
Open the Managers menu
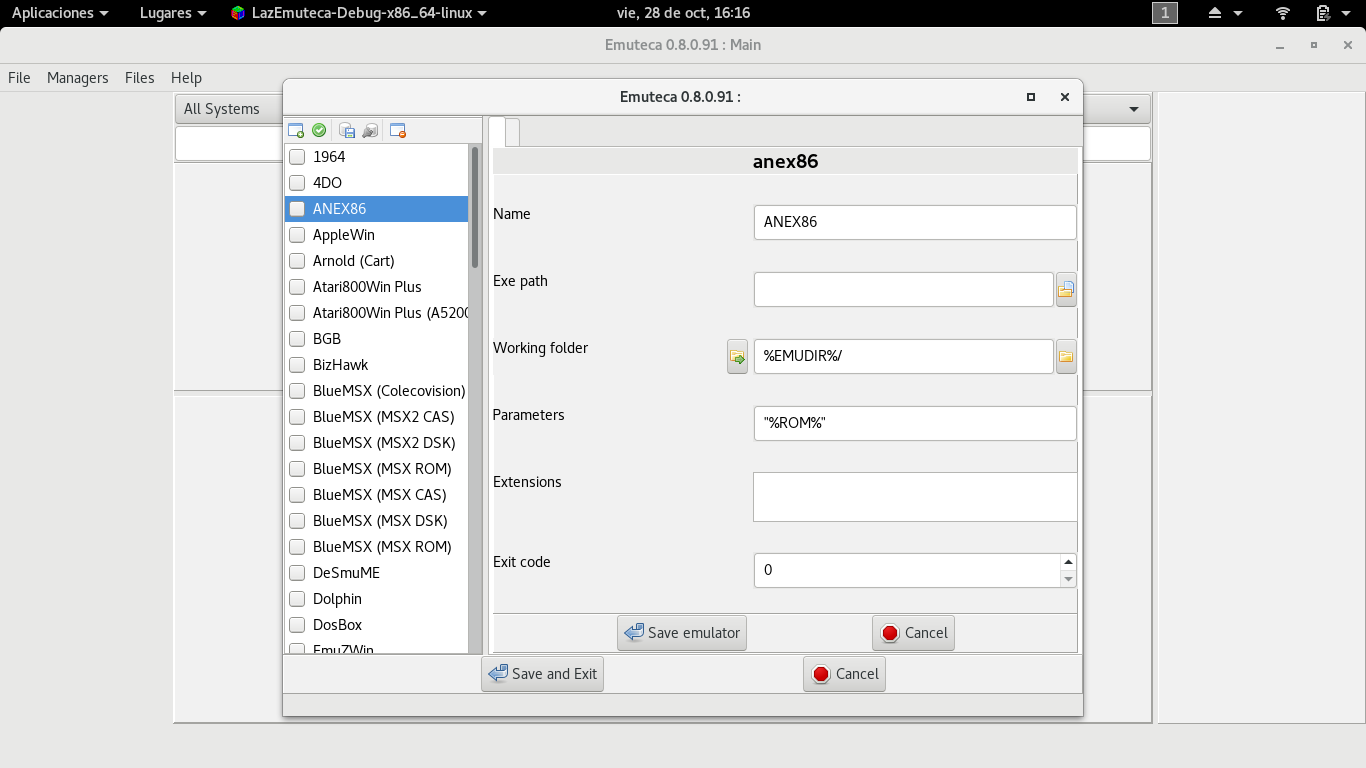pyautogui.click(x=78, y=78)
